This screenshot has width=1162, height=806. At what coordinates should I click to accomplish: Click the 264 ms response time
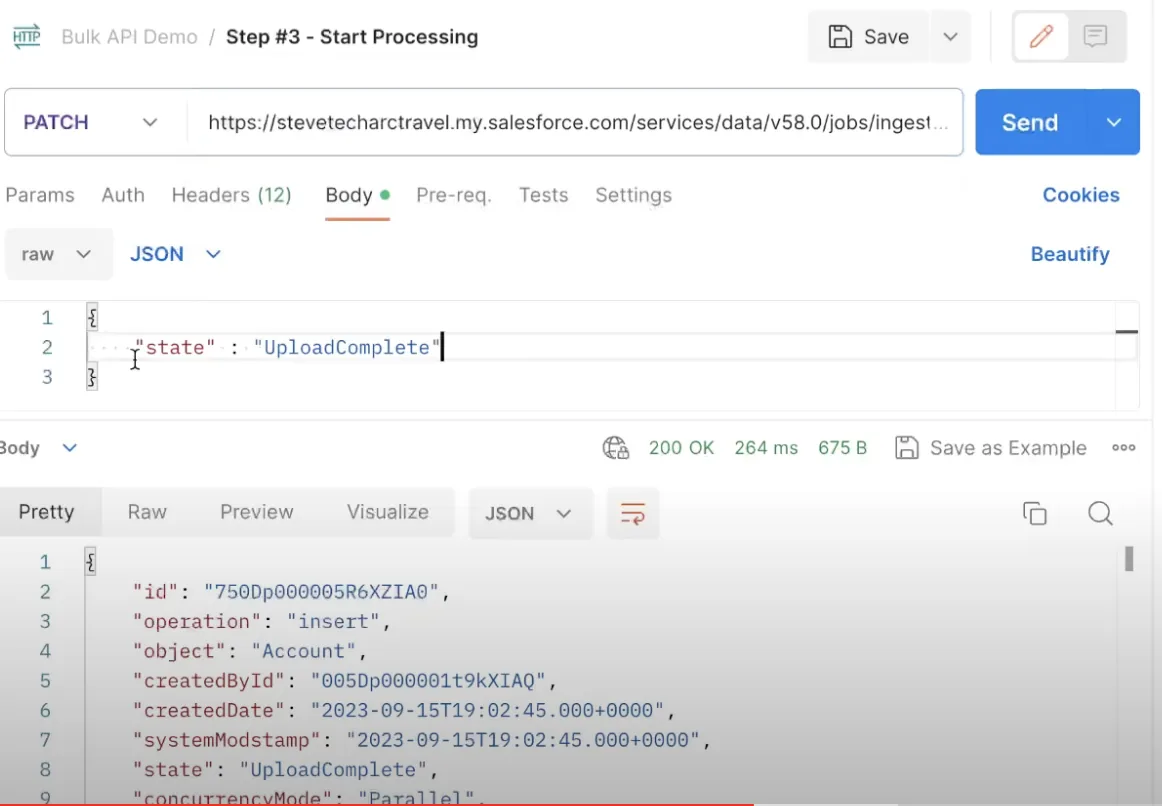(766, 448)
